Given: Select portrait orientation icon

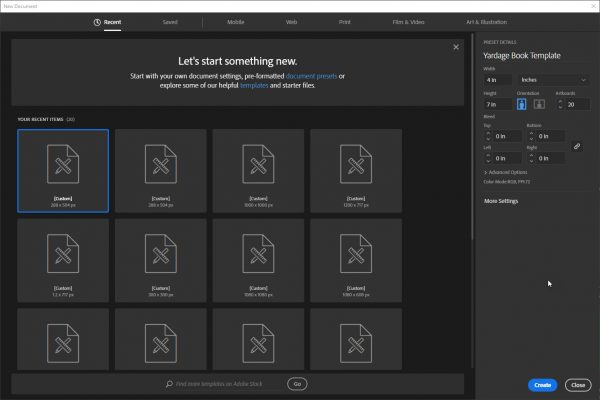Looking at the screenshot, I should 521,104.
